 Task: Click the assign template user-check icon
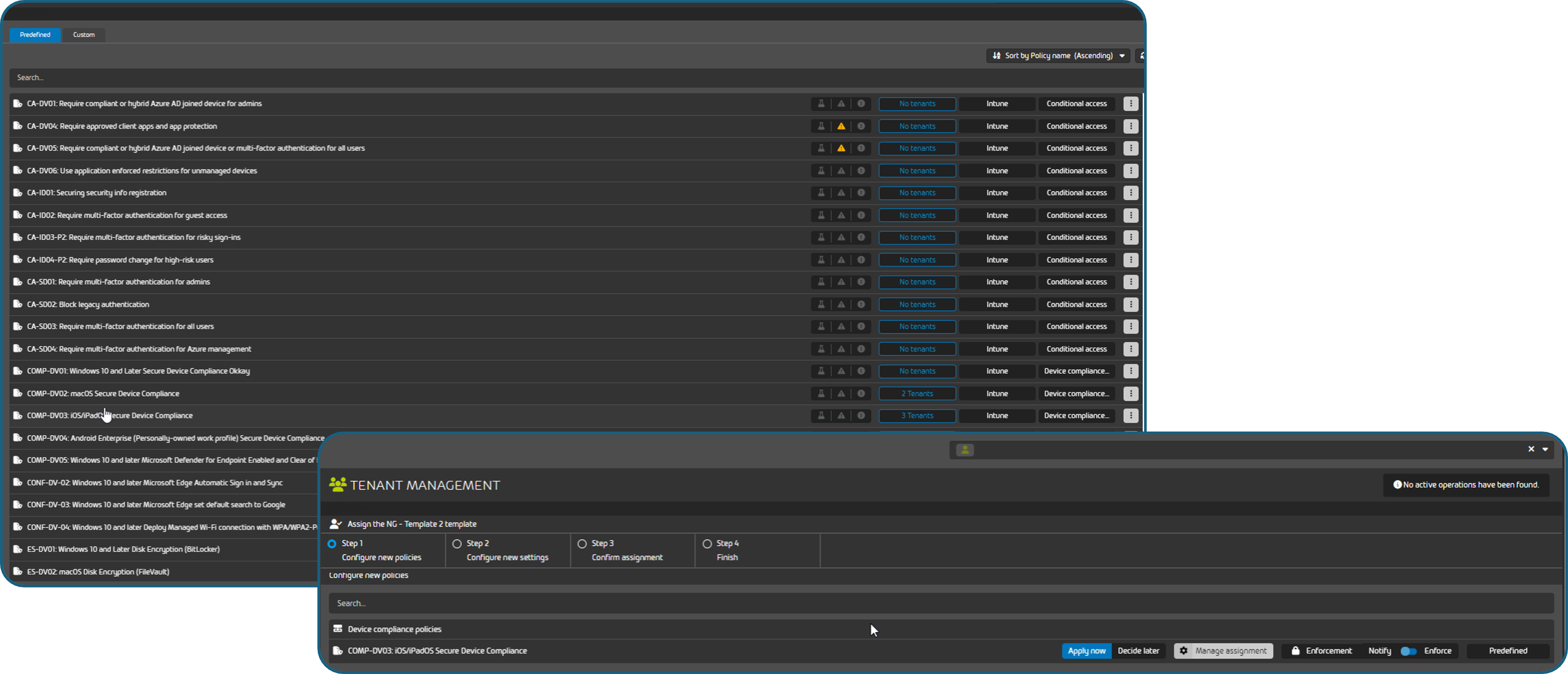click(335, 524)
